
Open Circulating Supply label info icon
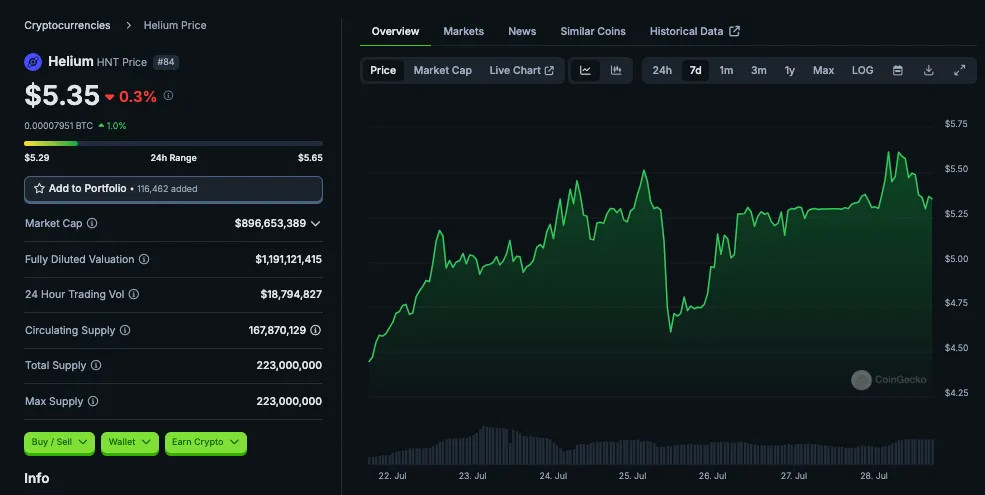[125, 330]
